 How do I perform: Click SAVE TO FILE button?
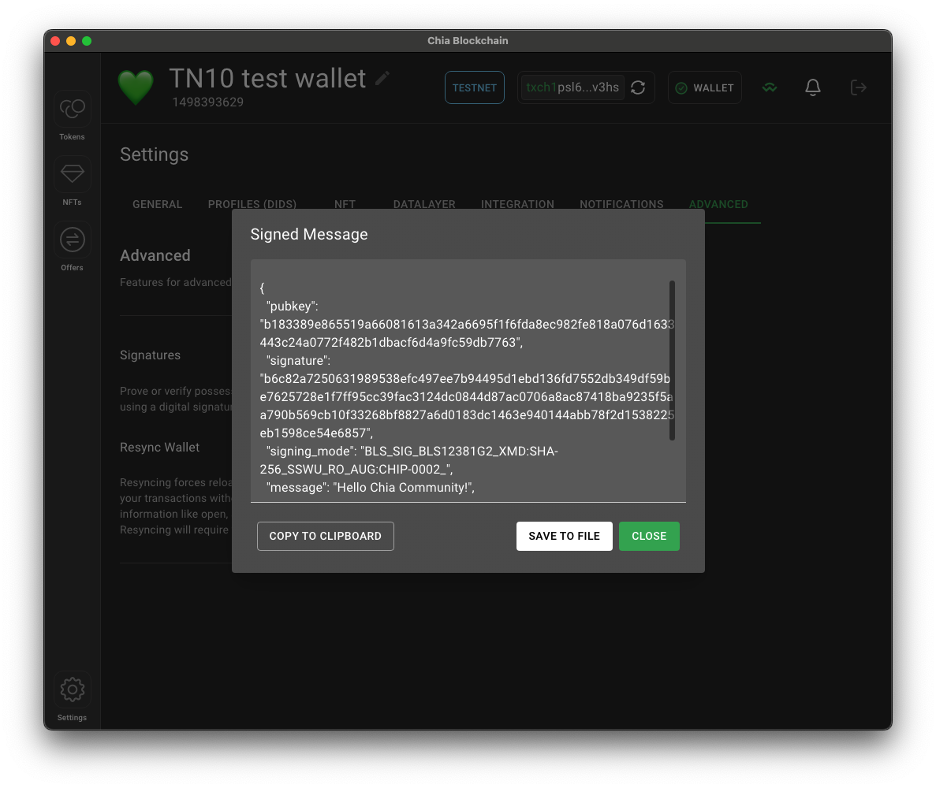[564, 536]
